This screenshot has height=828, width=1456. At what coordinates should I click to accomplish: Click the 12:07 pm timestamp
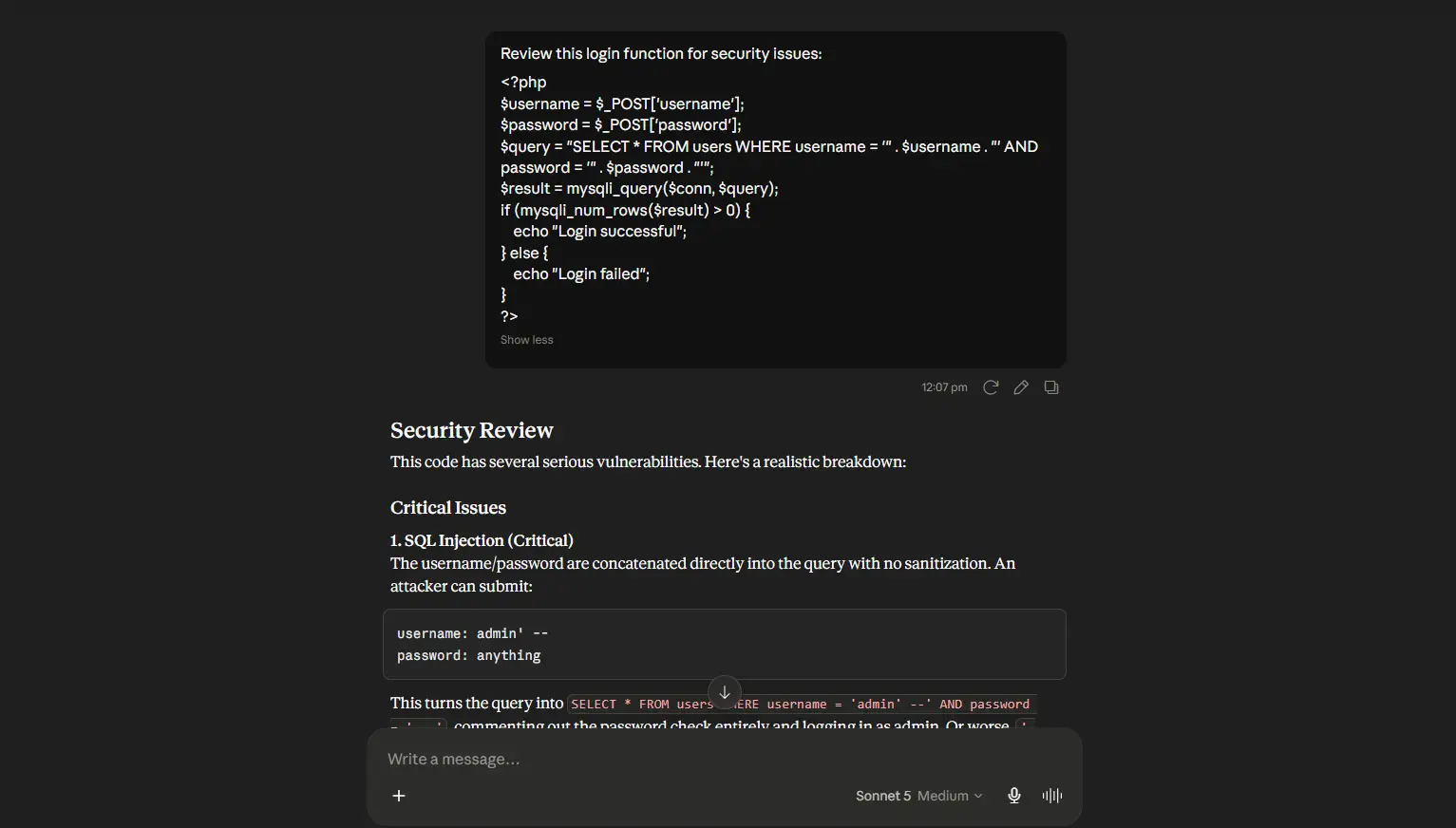(944, 387)
